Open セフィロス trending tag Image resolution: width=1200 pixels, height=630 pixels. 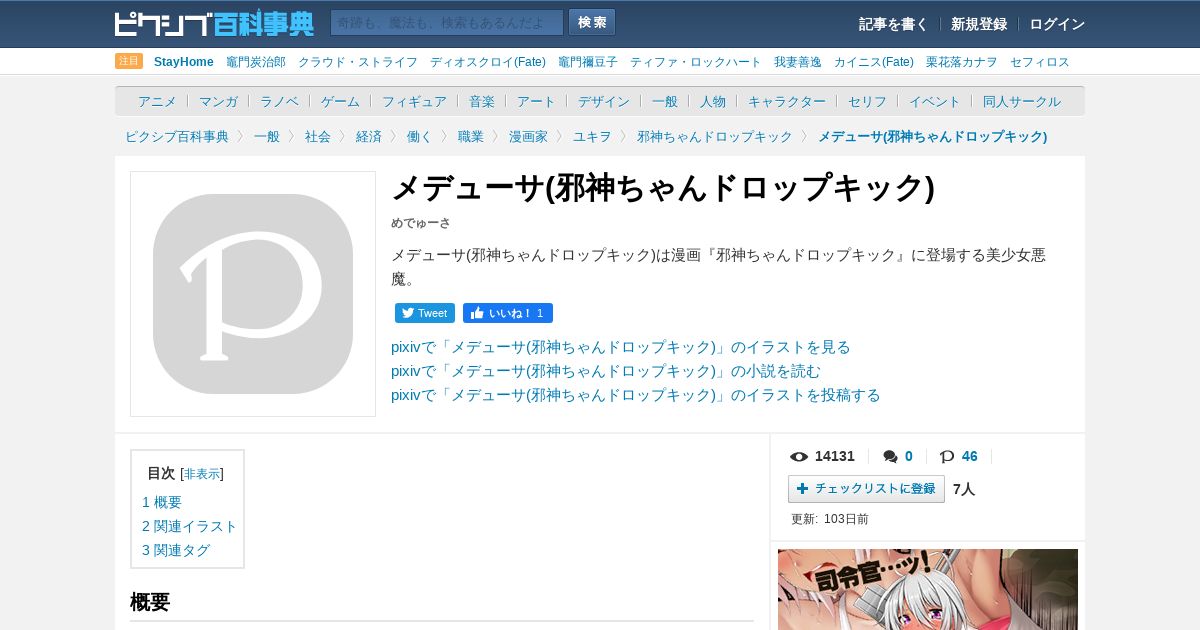tap(1040, 62)
